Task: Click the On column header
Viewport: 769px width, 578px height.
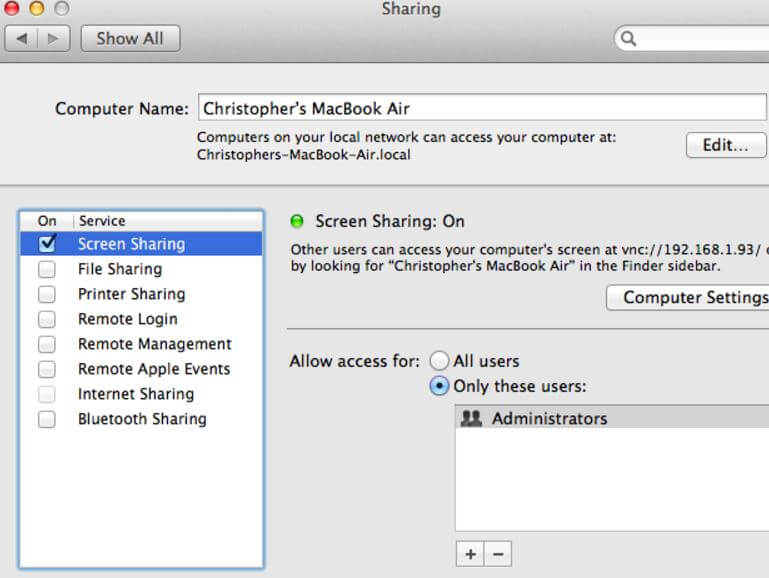Action: [x=47, y=221]
